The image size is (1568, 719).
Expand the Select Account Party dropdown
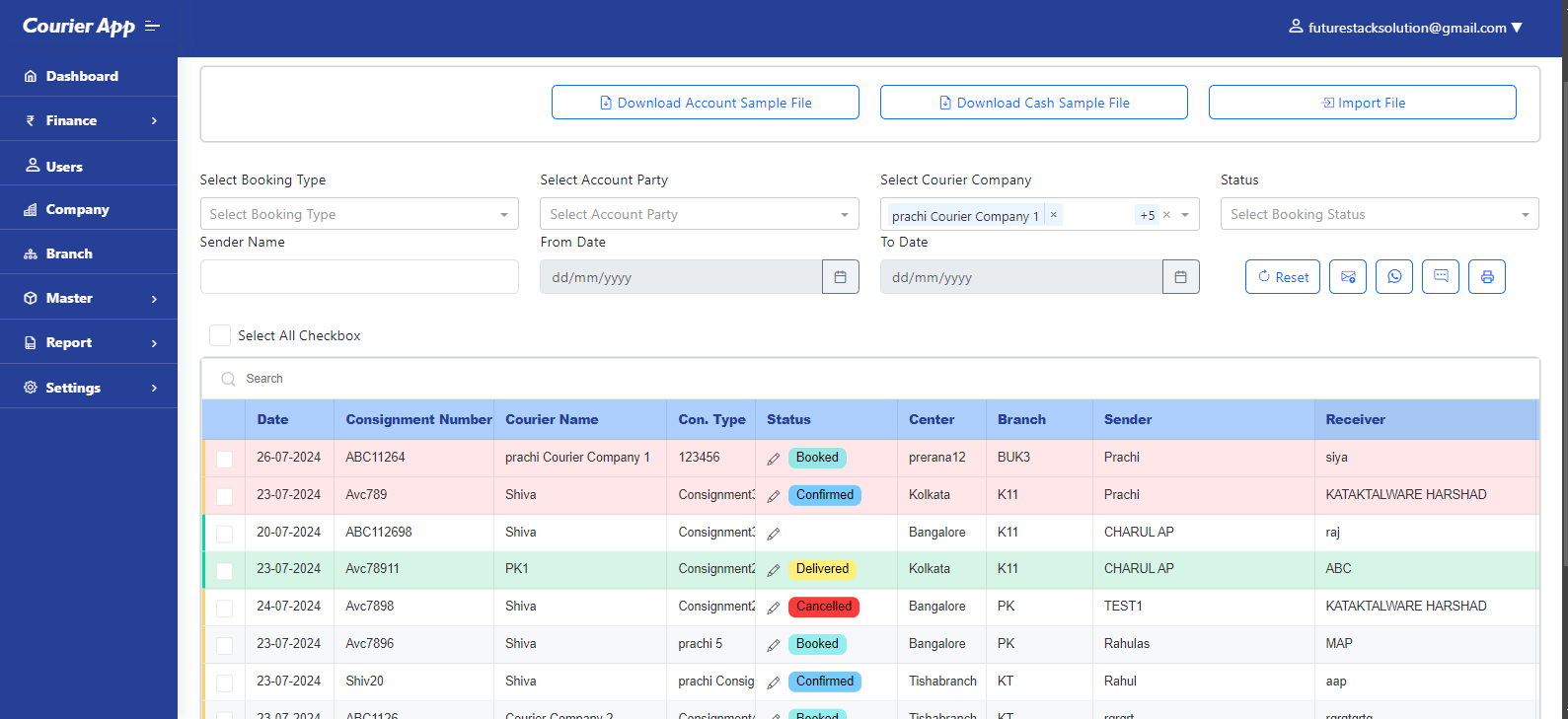pos(699,214)
